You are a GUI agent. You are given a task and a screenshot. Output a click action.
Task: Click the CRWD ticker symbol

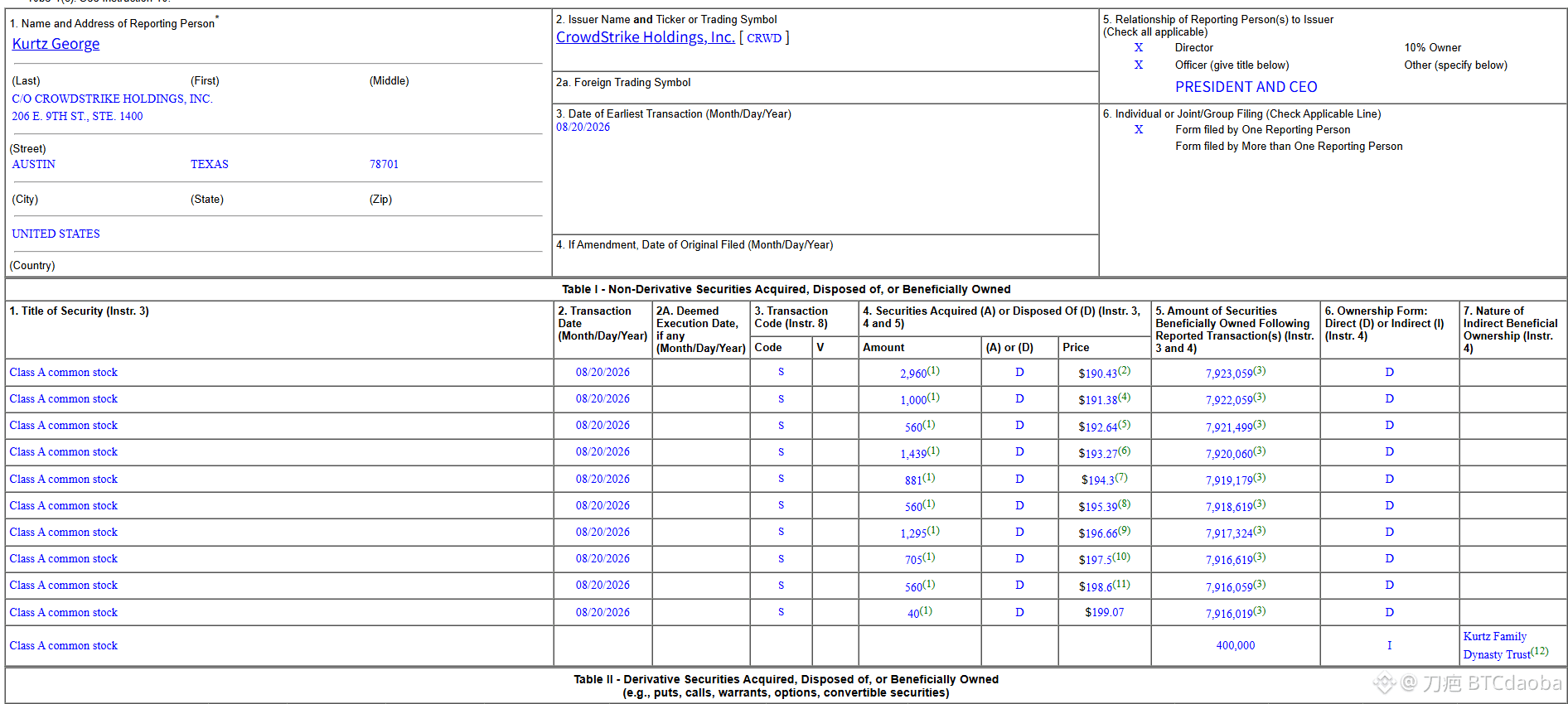(764, 38)
